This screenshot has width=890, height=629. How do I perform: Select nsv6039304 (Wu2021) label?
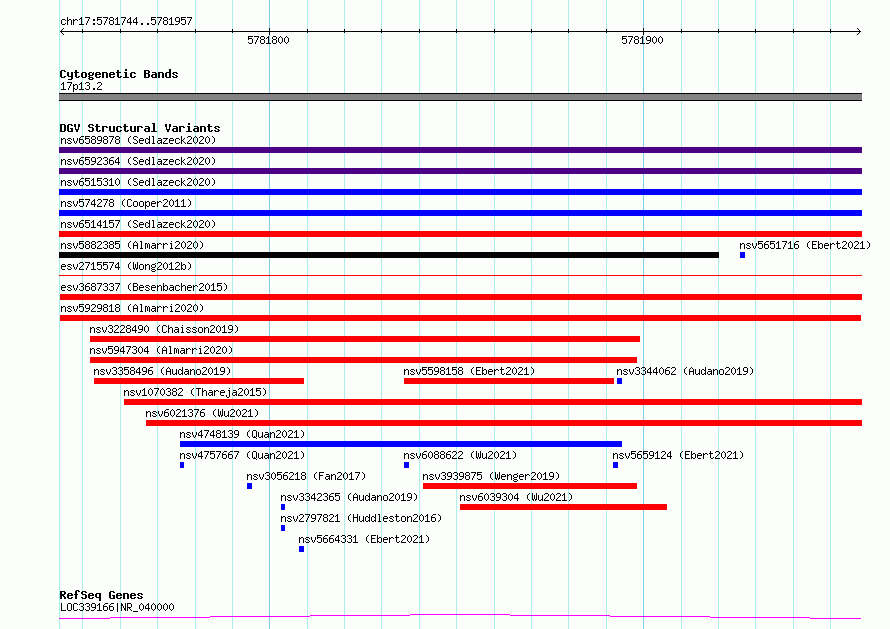coord(516,497)
